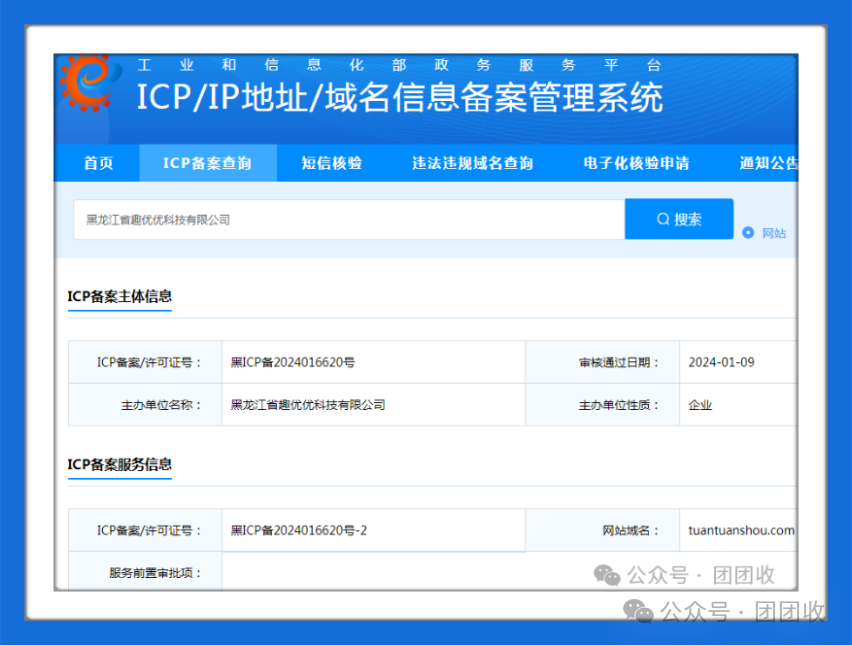Viewport: 852px width, 646px height.
Task: Click the tuantuanshou.com domain value
Action: [x=741, y=530]
